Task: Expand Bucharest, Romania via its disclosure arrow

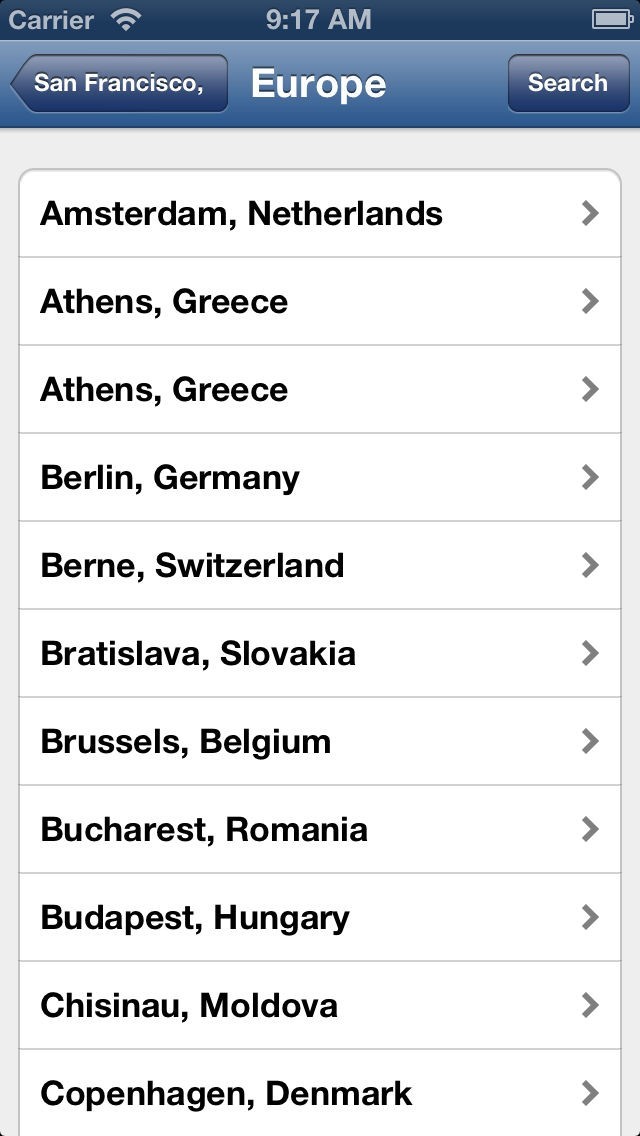Action: click(590, 829)
